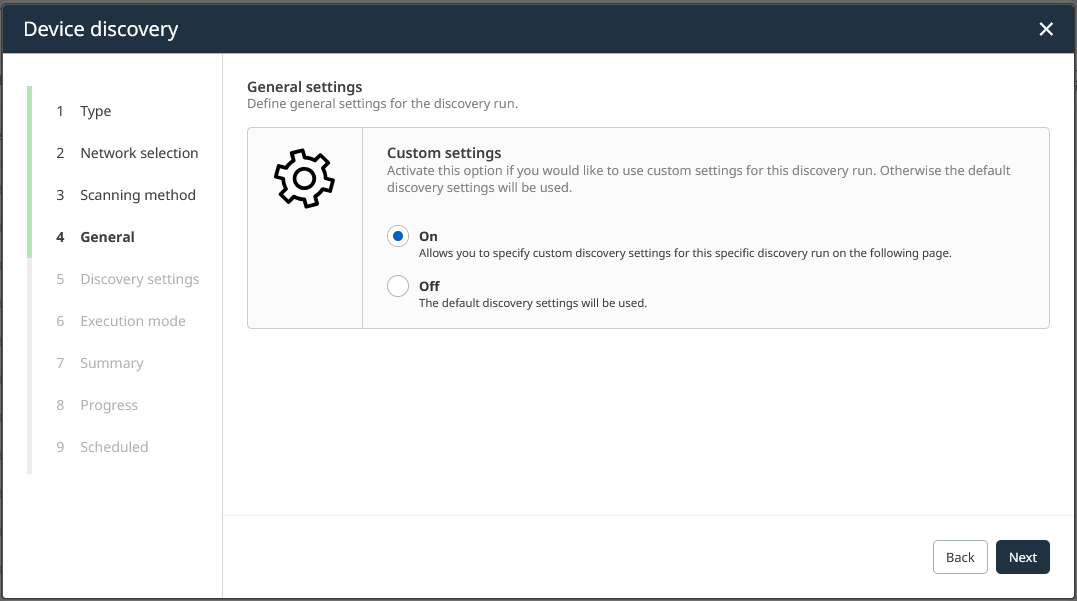
Task: Select the Off radio button
Action: (398, 287)
